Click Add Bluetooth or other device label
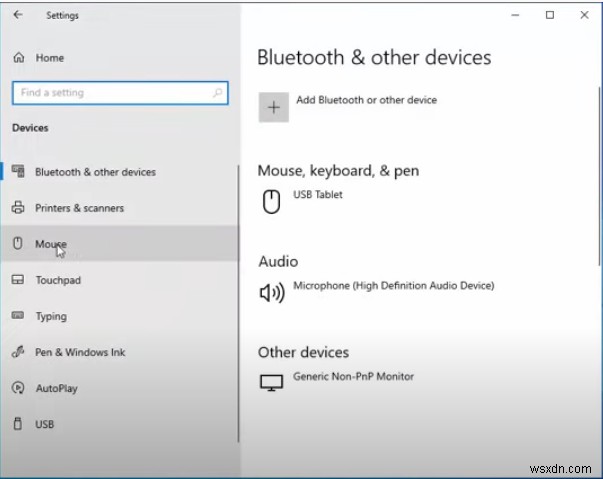Screen dimensions: 603x479 pos(365,100)
